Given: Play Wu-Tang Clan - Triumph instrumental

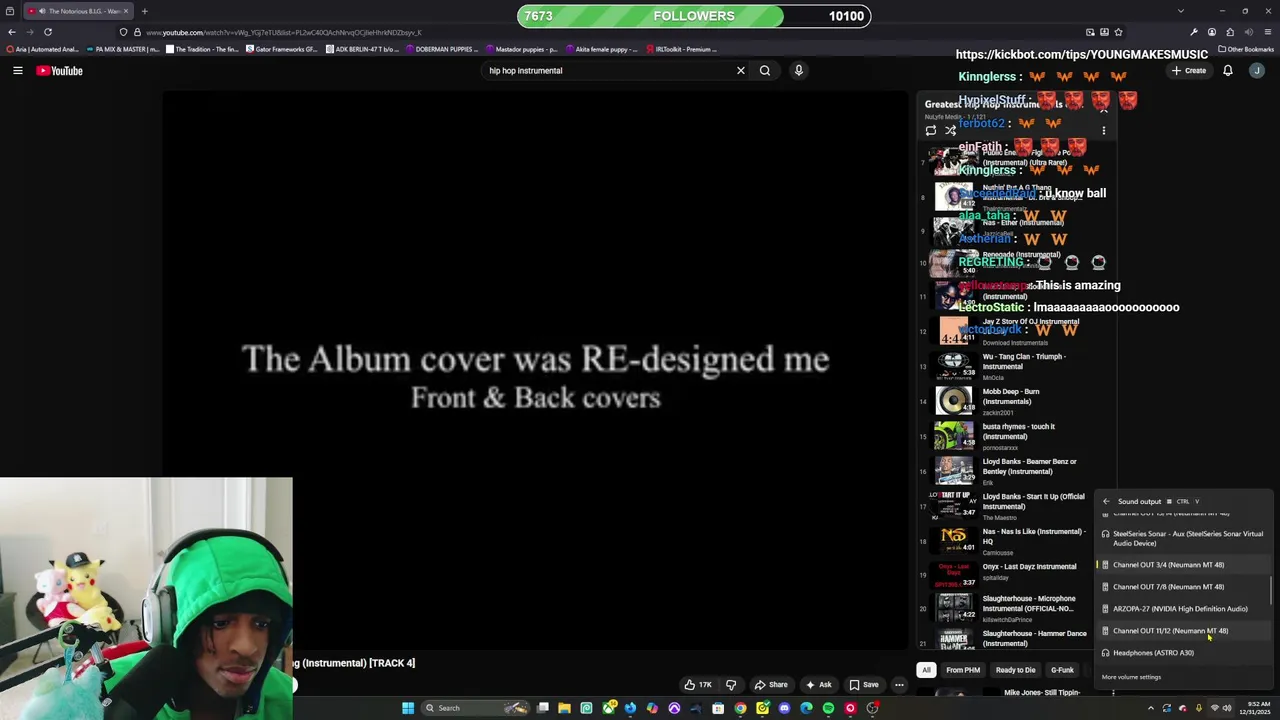Looking at the screenshot, I should (1015, 366).
